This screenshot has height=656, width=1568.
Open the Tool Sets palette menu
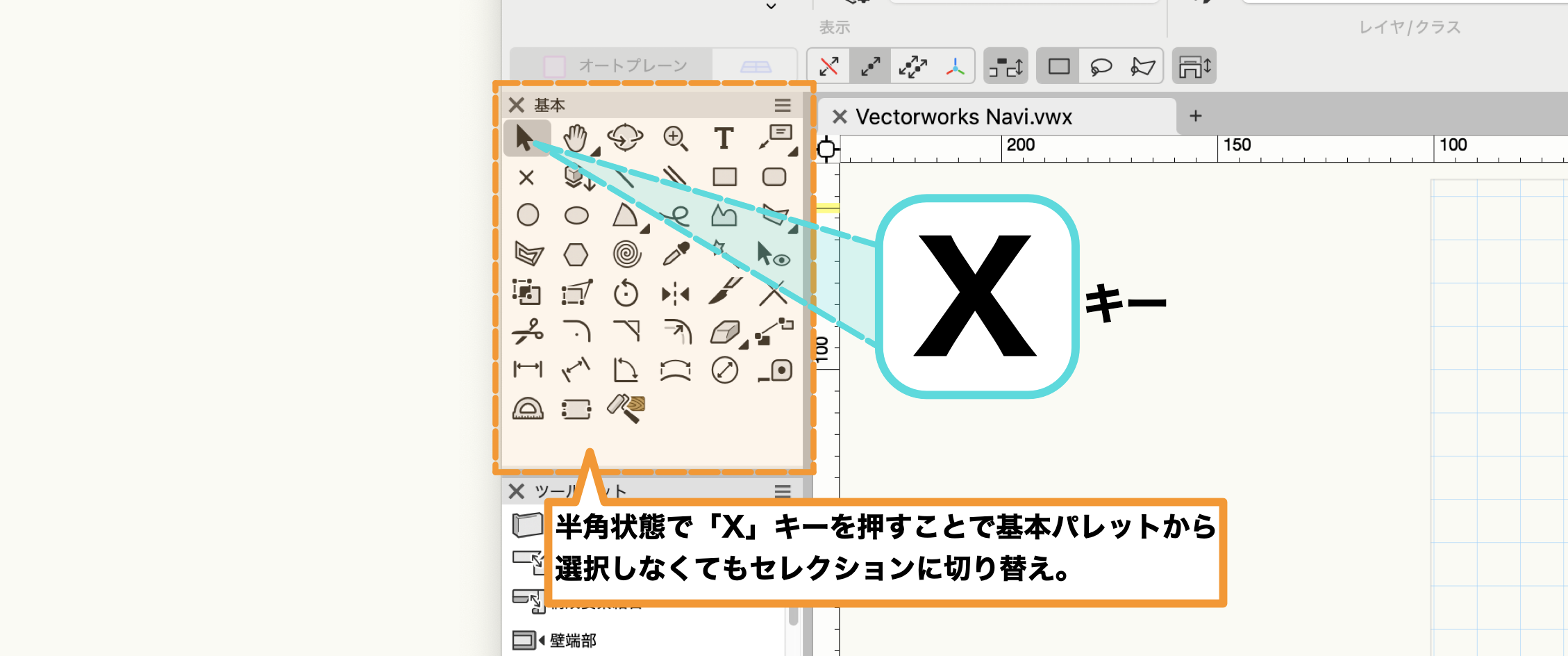[783, 491]
